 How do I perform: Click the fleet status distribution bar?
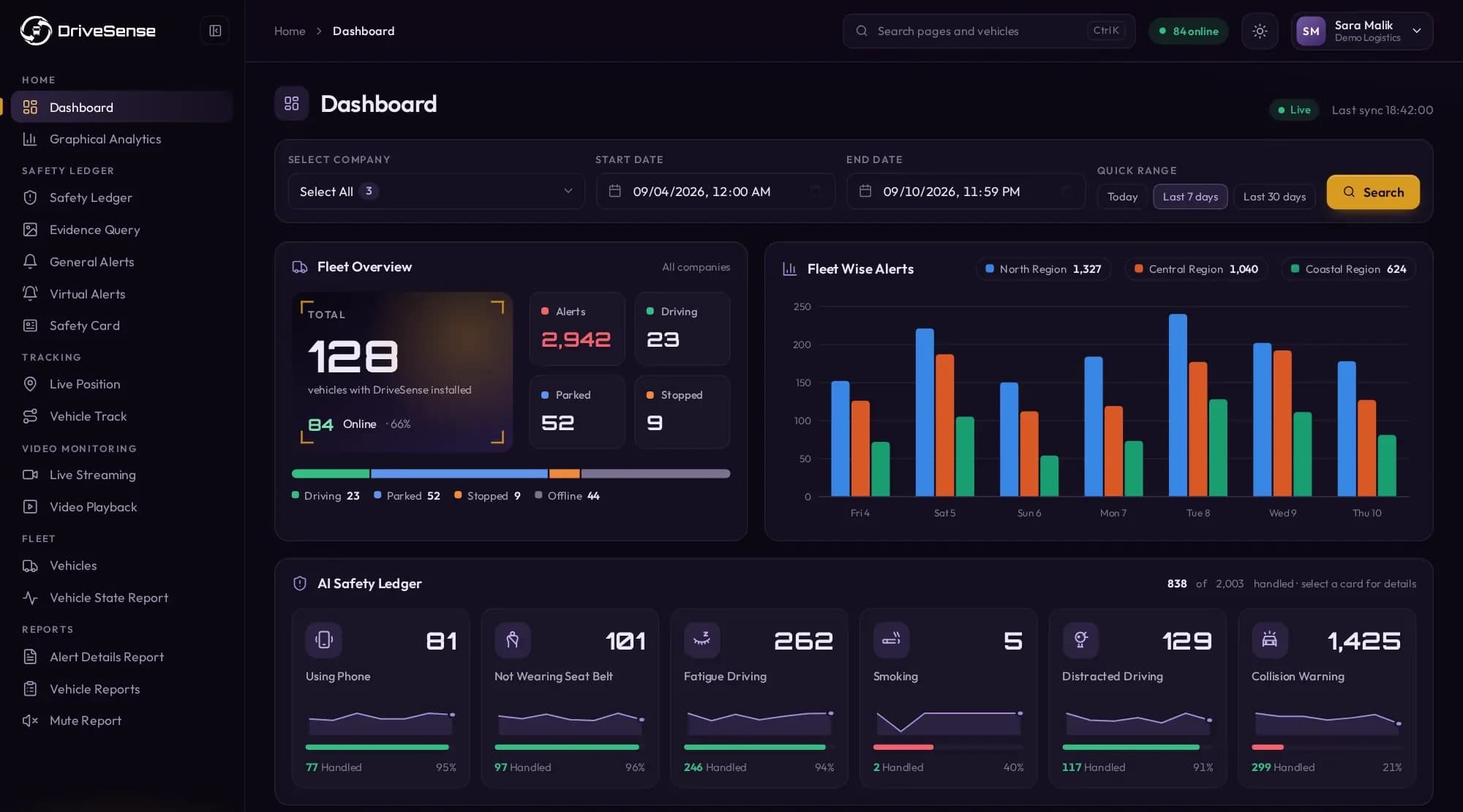(511, 474)
